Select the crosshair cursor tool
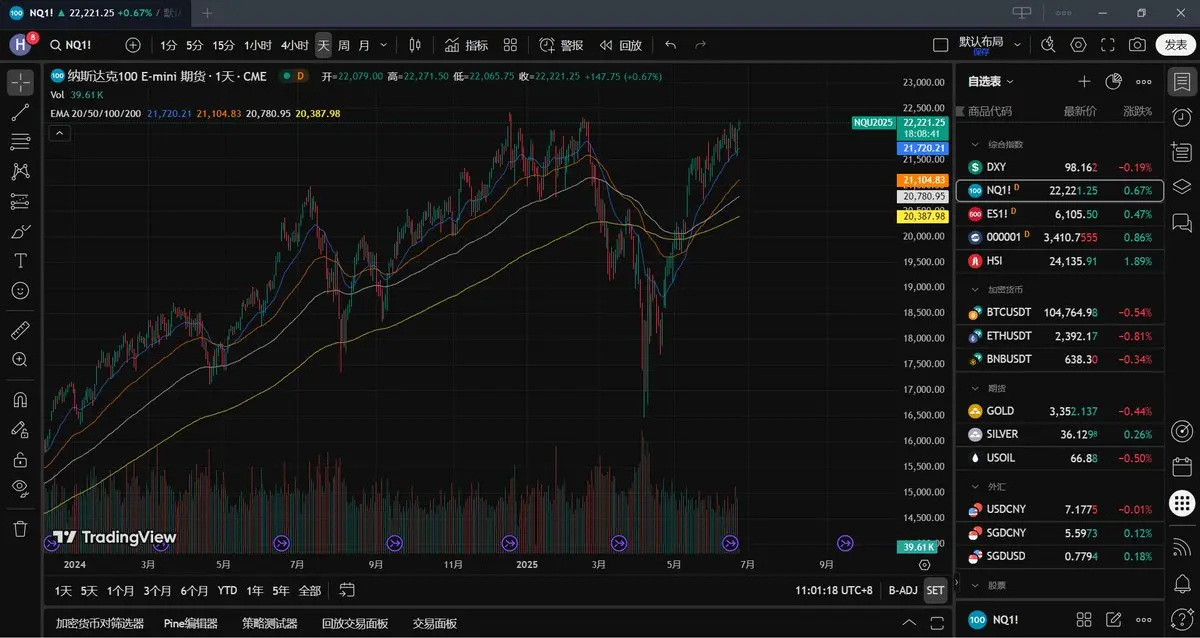The image size is (1200, 638). (20, 83)
